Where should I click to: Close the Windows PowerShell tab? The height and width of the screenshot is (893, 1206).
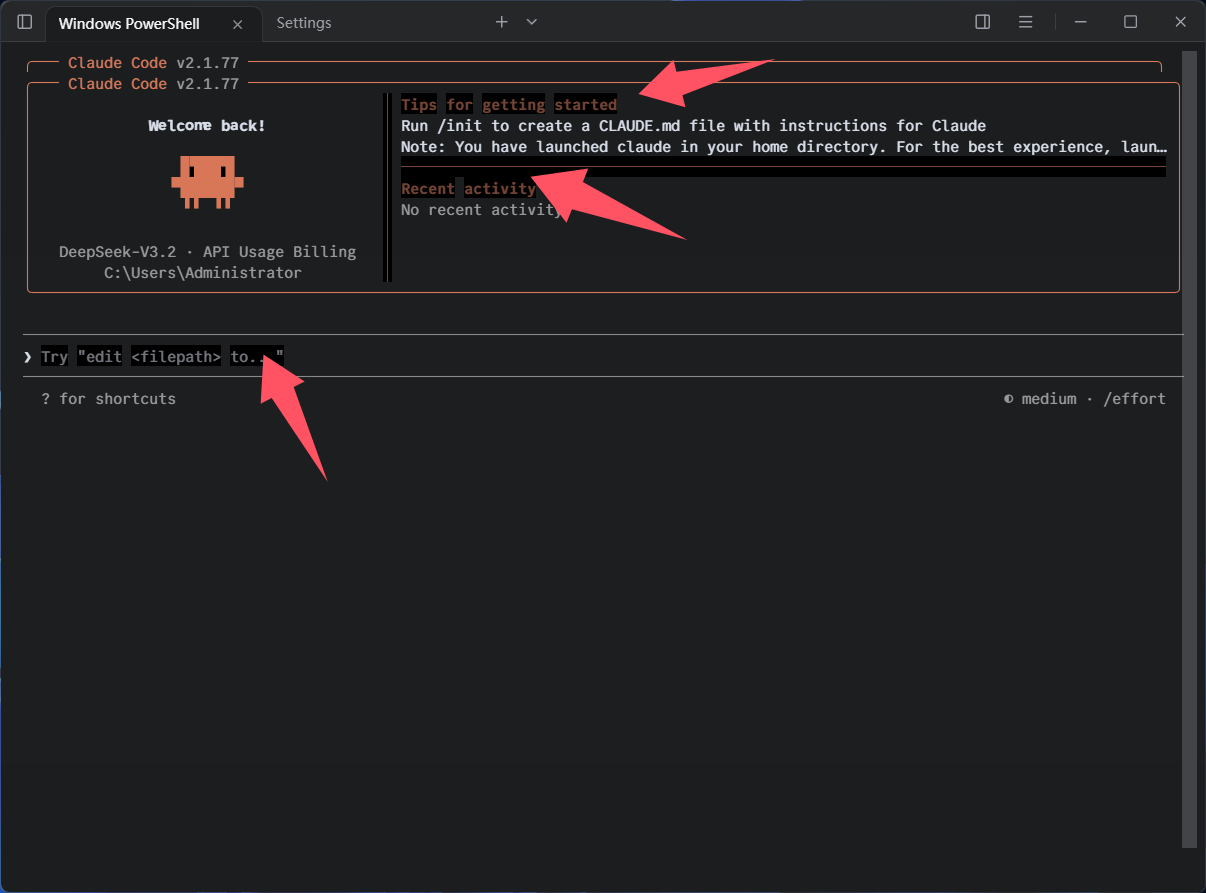(x=237, y=23)
